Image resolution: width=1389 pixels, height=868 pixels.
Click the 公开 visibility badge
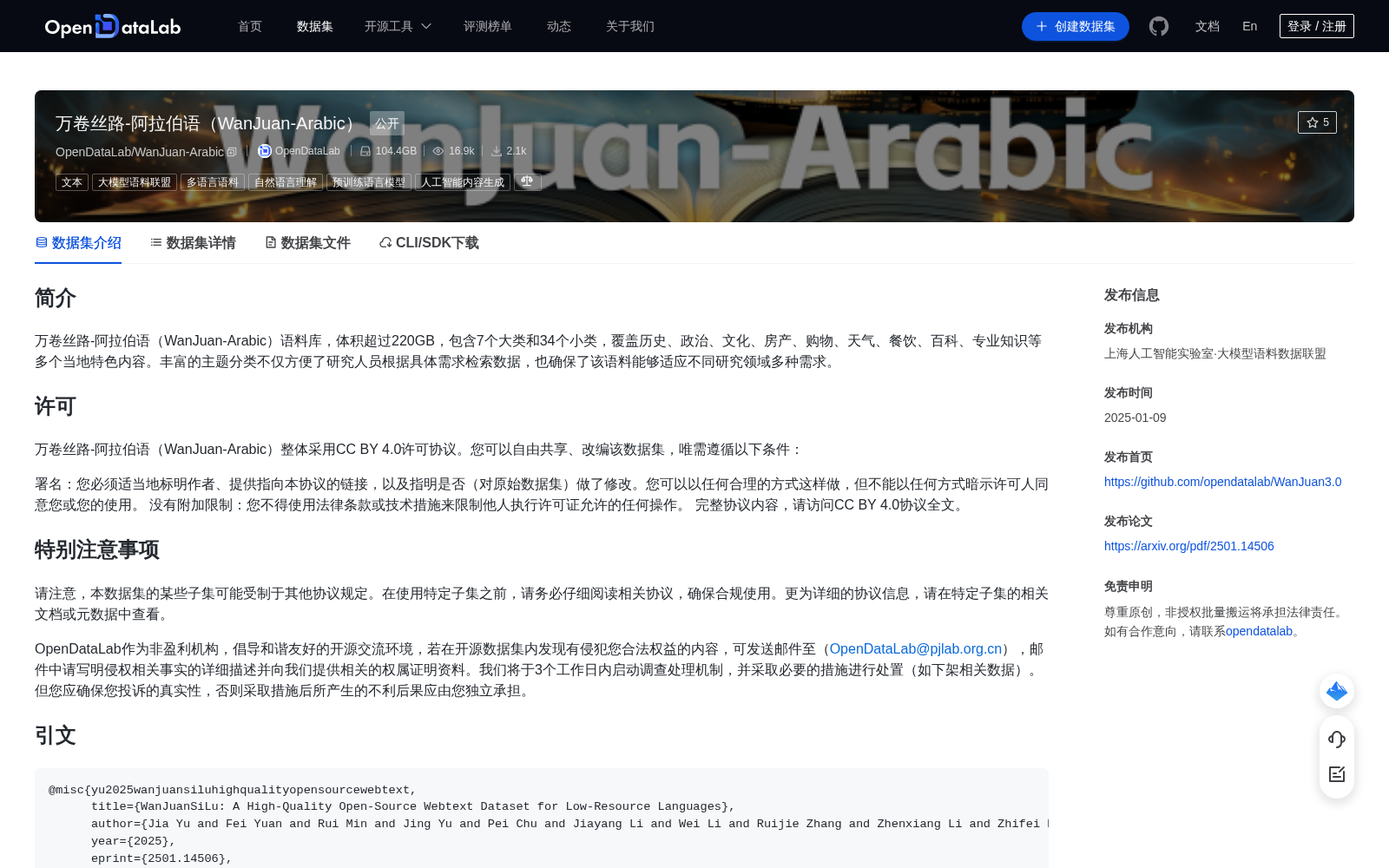click(x=387, y=123)
